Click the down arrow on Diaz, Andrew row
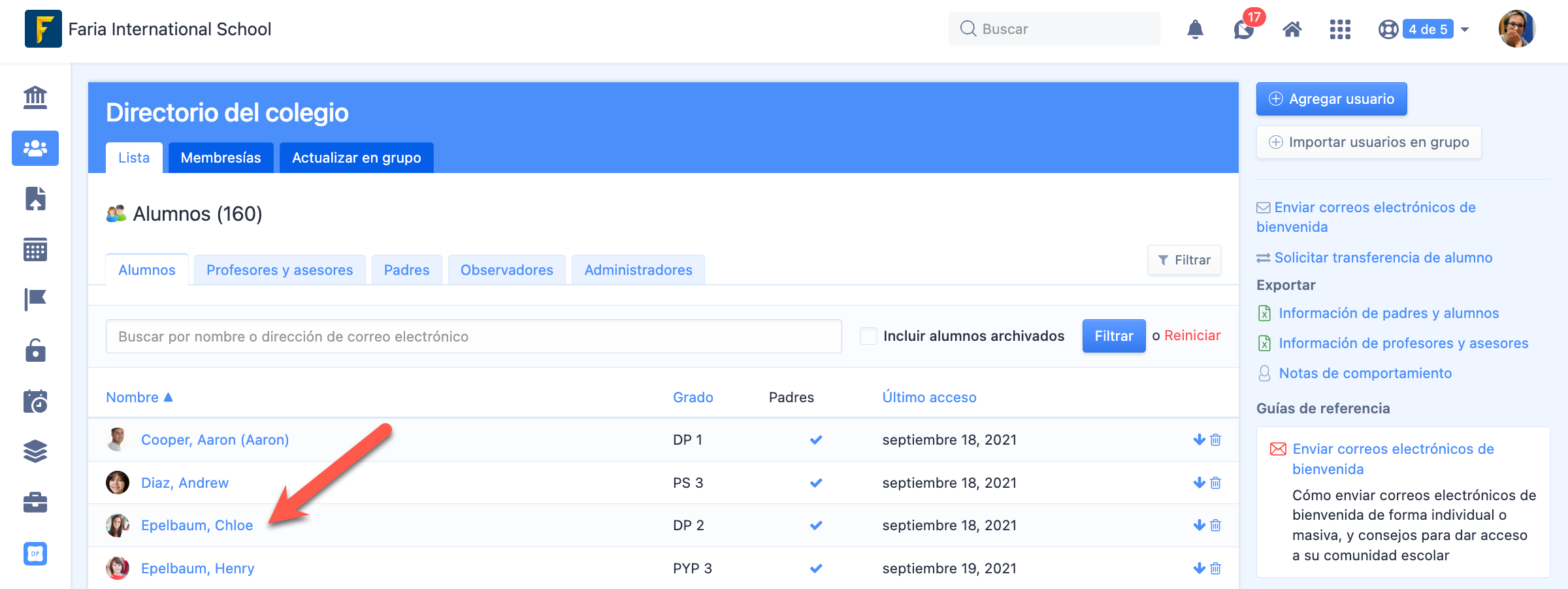Image resolution: width=1568 pixels, height=589 pixels. click(x=1199, y=483)
